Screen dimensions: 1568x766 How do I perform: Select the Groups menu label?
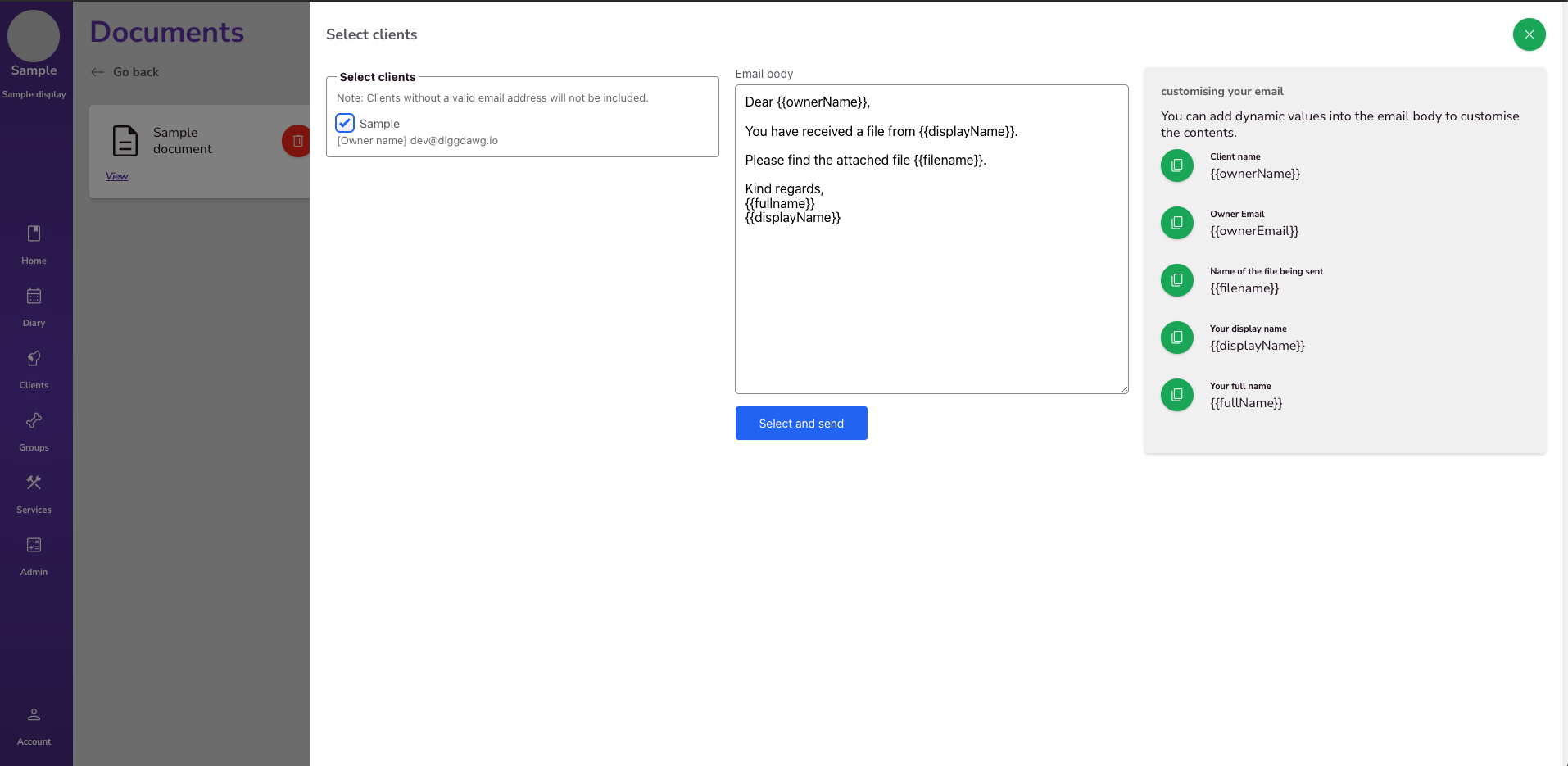point(34,447)
